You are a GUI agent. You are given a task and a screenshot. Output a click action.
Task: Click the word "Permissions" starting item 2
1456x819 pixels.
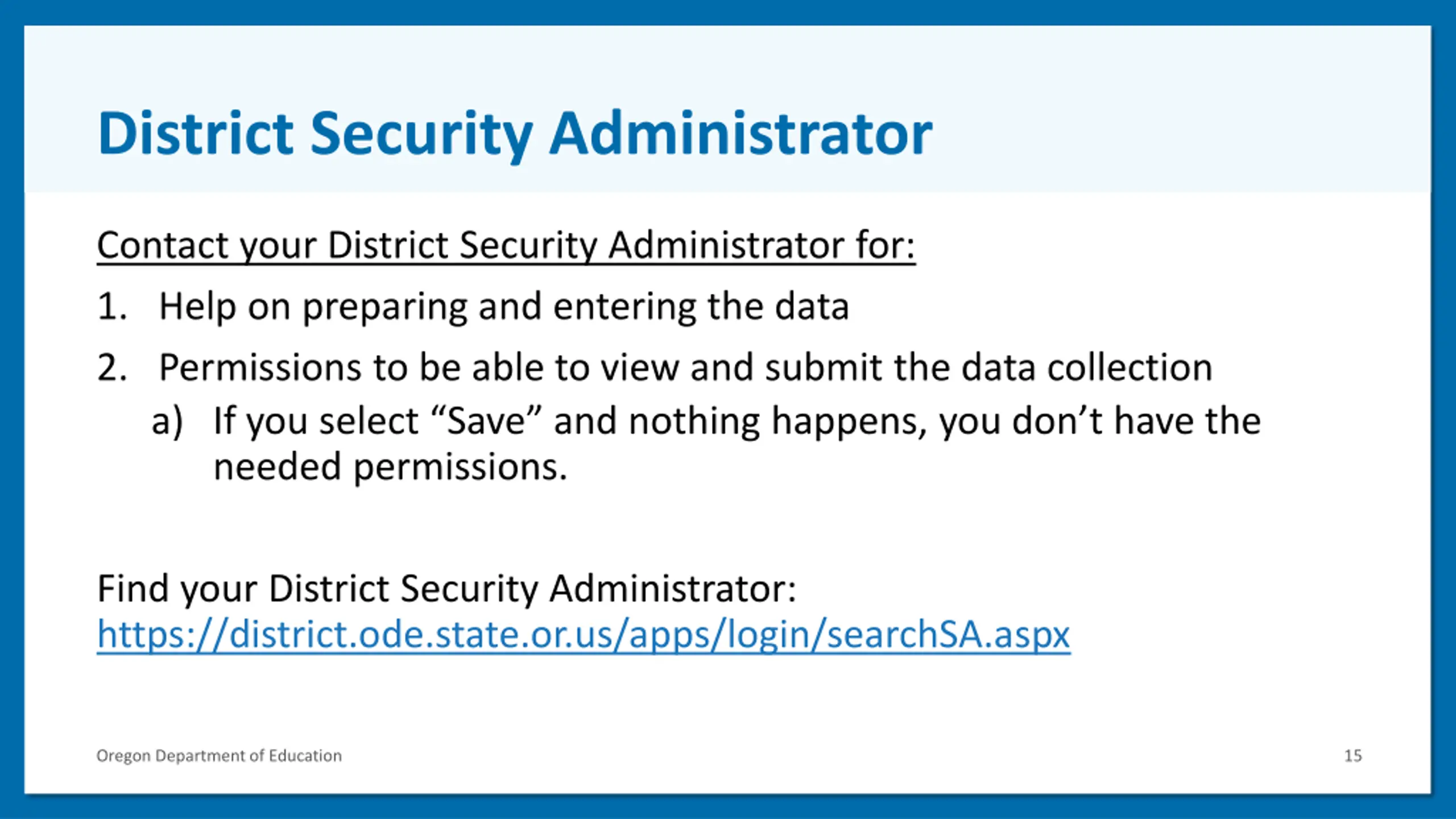(x=260, y=368)
